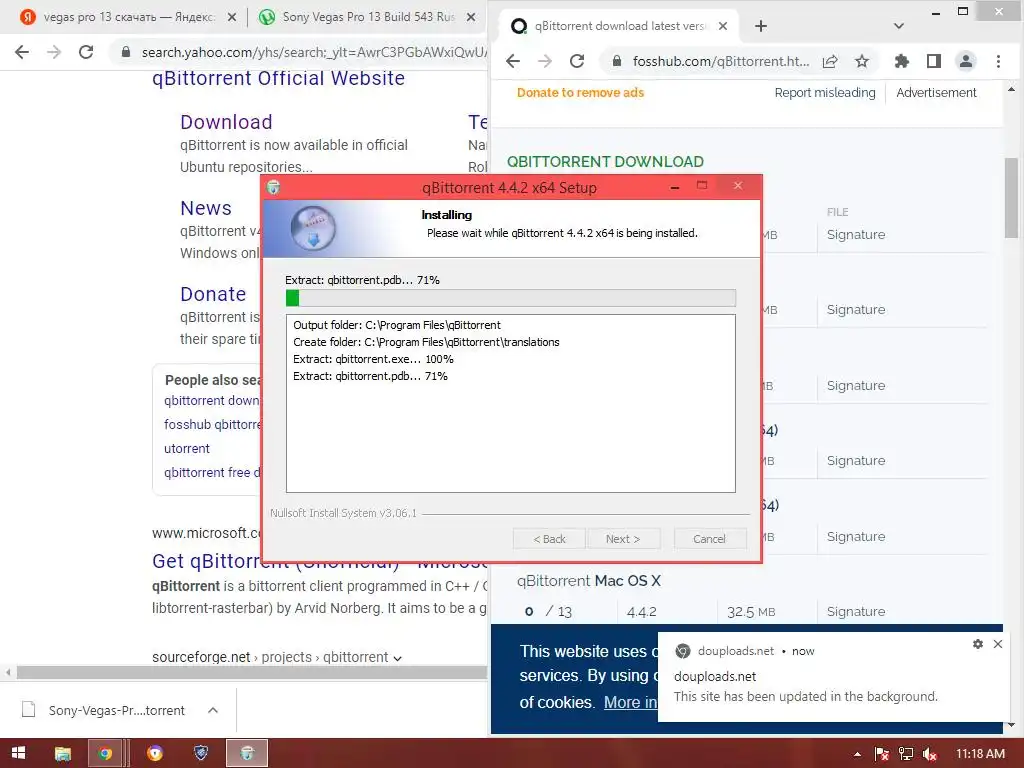Screen dimensions: 1024x768
Task: Open qBittorrent Official Website result
Action: [278, 78]
